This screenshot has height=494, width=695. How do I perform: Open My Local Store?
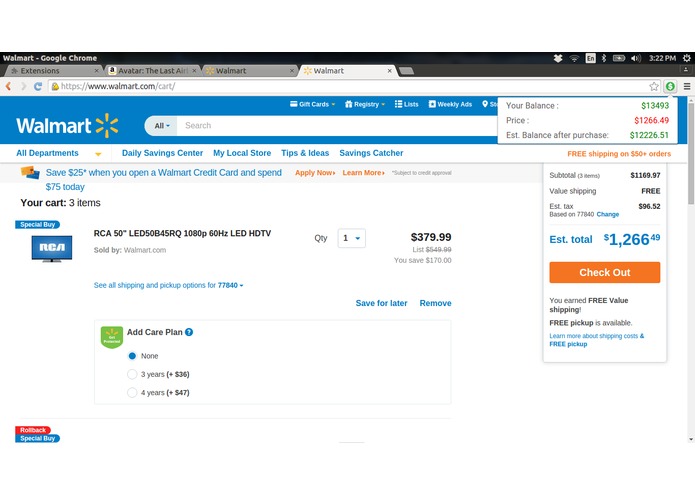tap(242, 153)
